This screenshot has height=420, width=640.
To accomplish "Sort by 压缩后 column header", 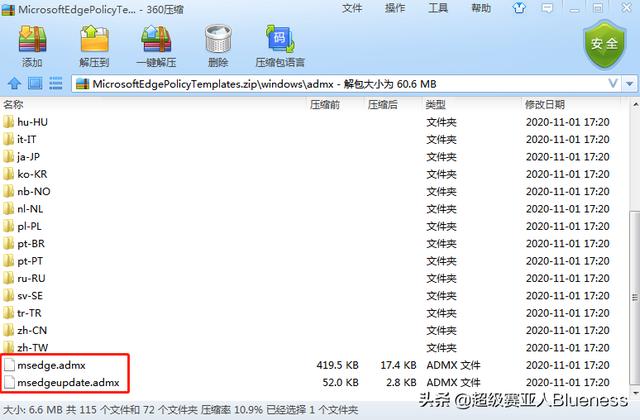I will tap(382, 104).
